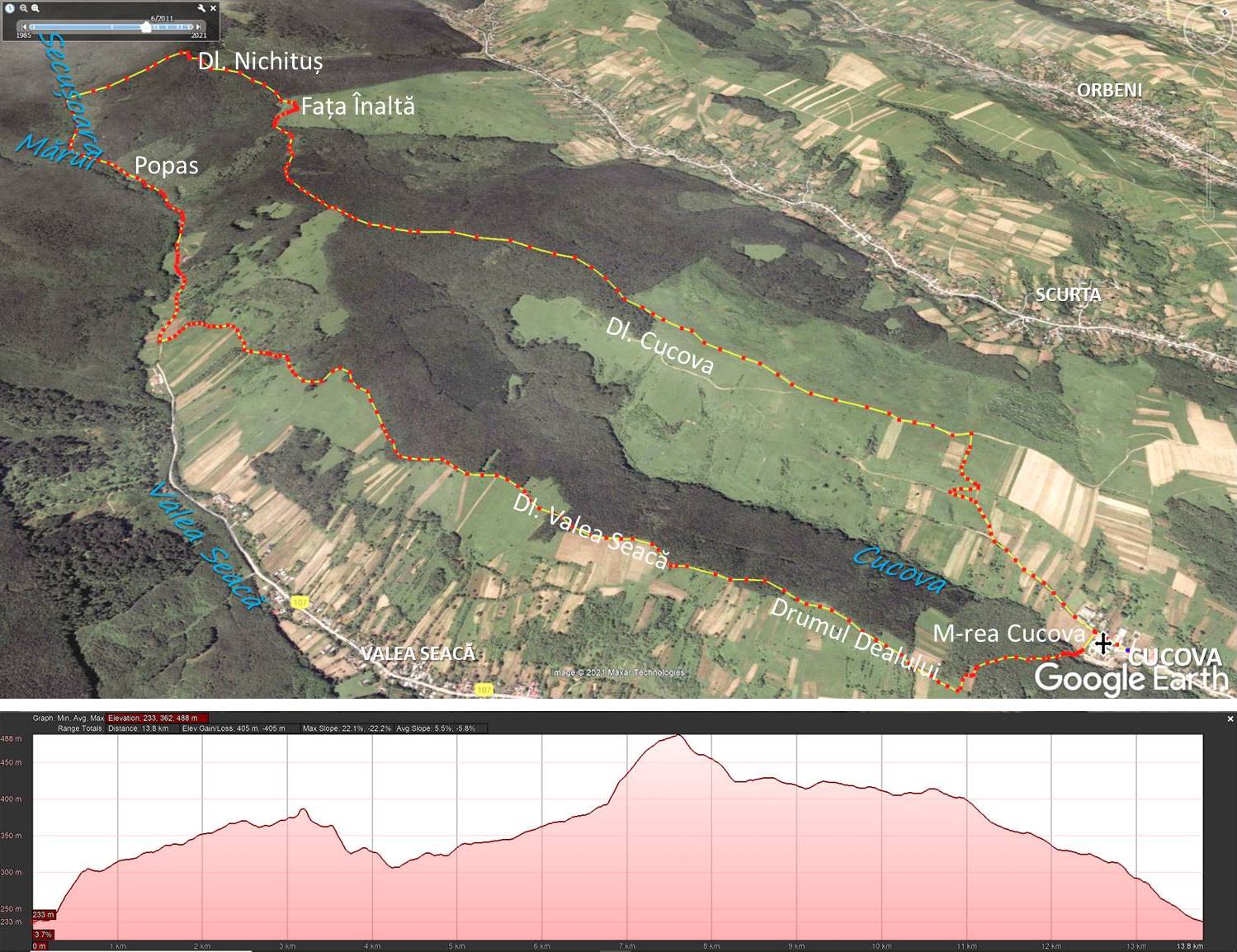Close the elevation profile panel
This screenshot has width=1237, height=952.
[x=1230, y=719]
